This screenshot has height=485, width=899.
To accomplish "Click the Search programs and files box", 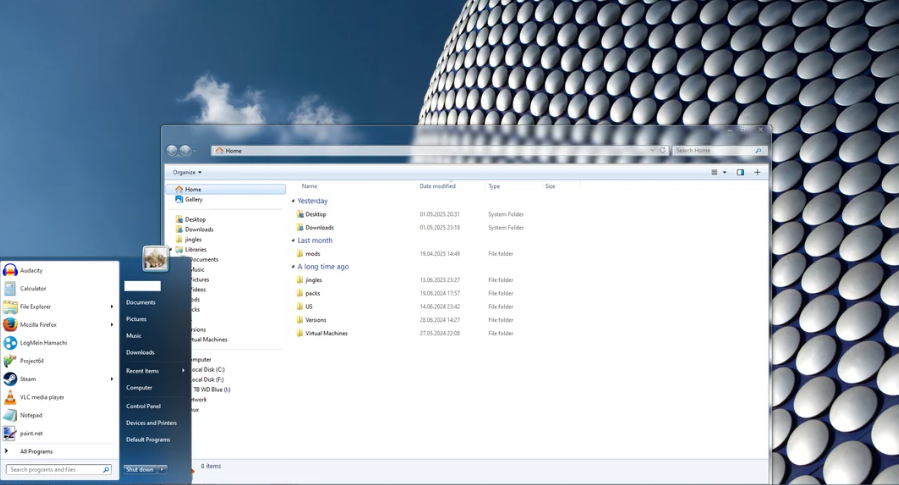I will [x=58, y=470].
